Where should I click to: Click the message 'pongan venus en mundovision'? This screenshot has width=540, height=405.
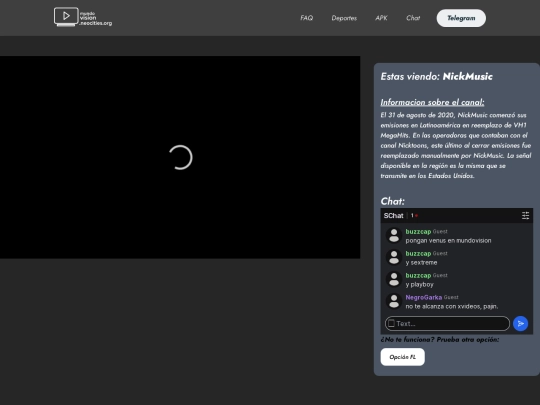tap(448, 240)
